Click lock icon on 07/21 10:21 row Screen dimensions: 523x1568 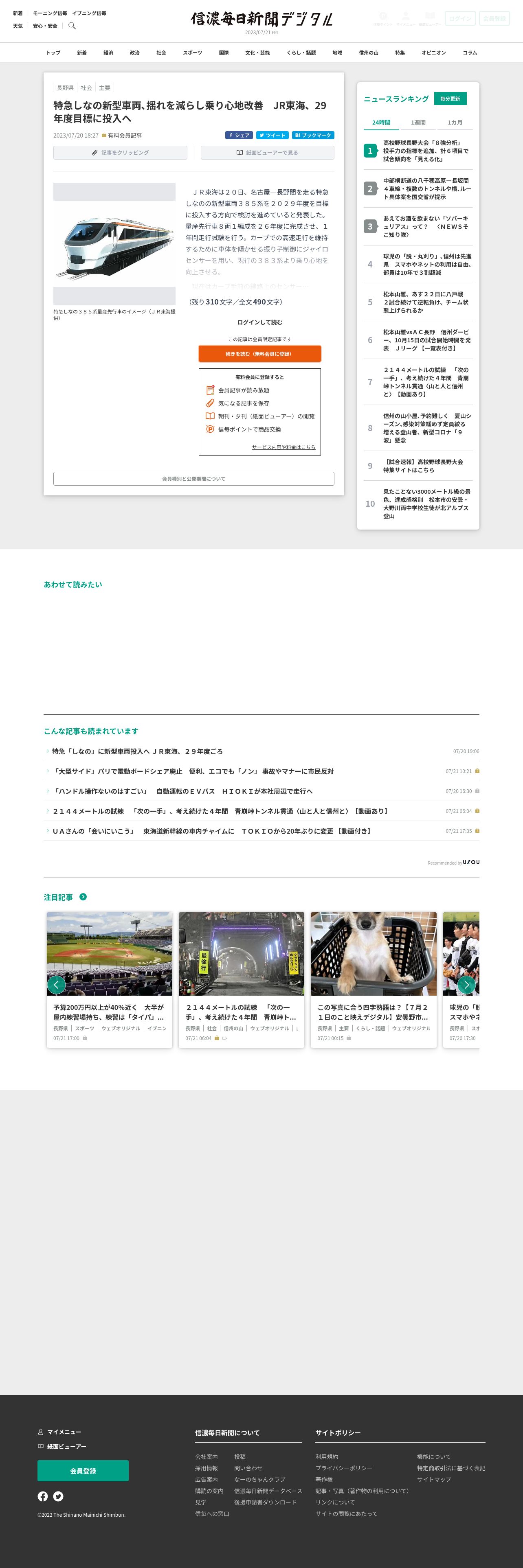(477, 771)
